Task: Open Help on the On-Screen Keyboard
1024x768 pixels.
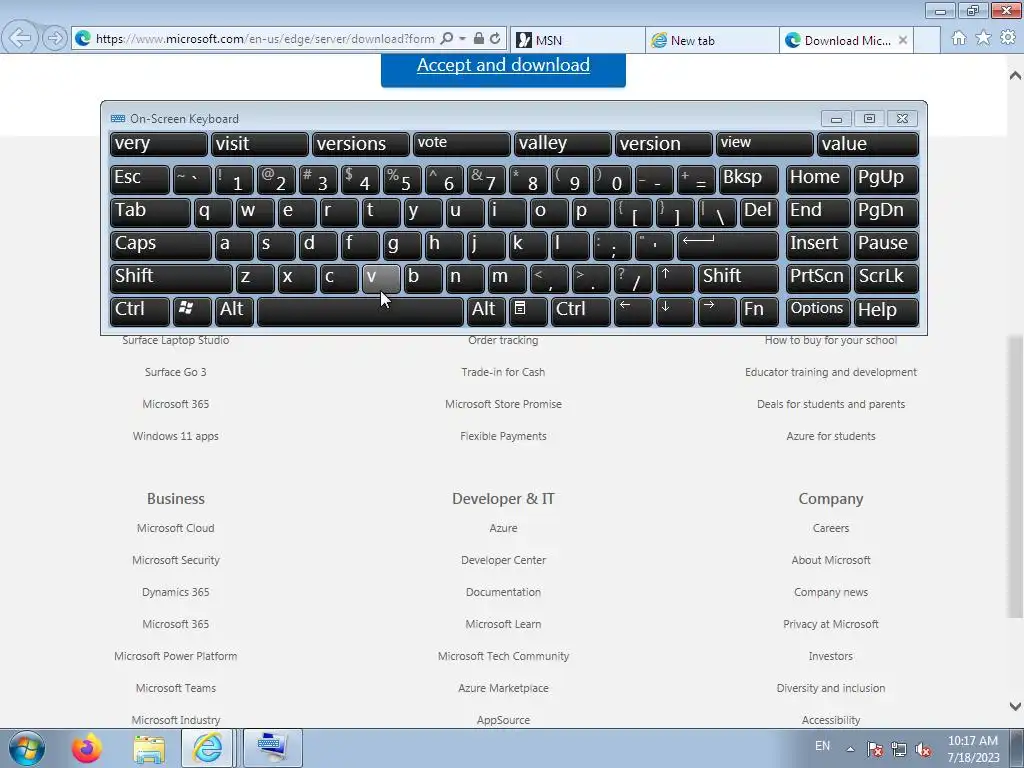Action: [x=886, y=310]
